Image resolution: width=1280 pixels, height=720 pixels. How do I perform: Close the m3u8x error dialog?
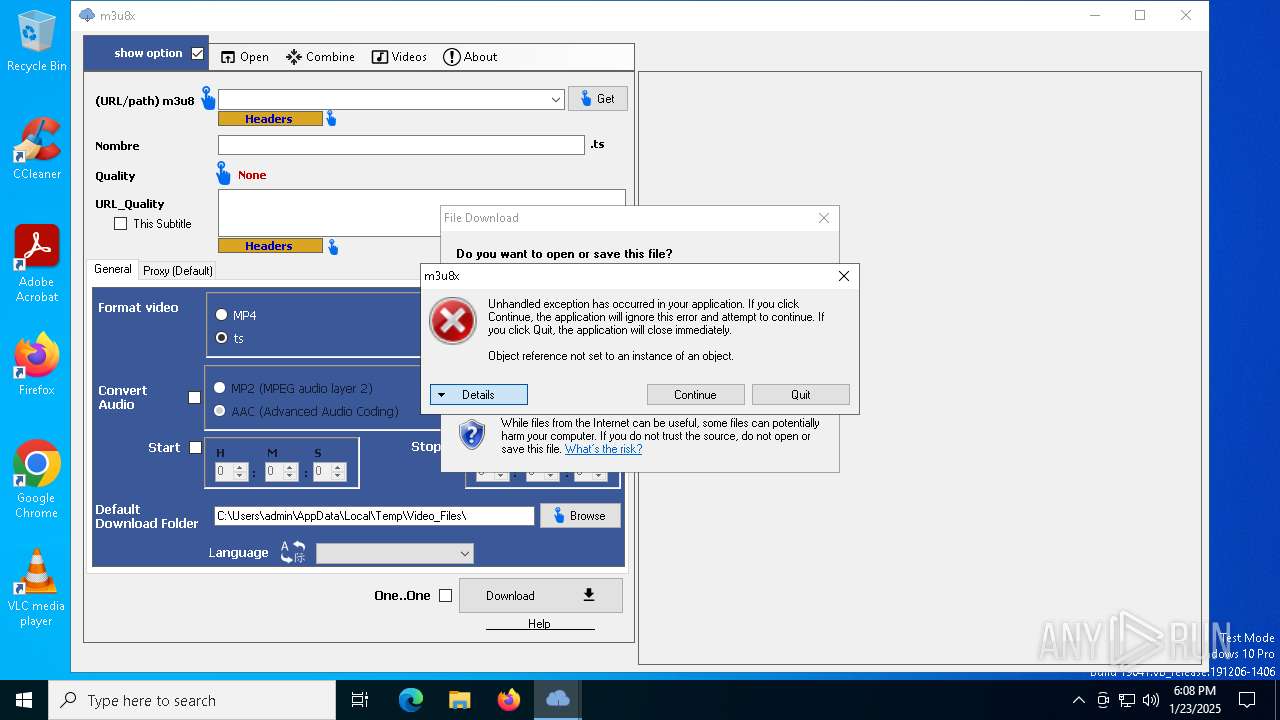(843, 276)
